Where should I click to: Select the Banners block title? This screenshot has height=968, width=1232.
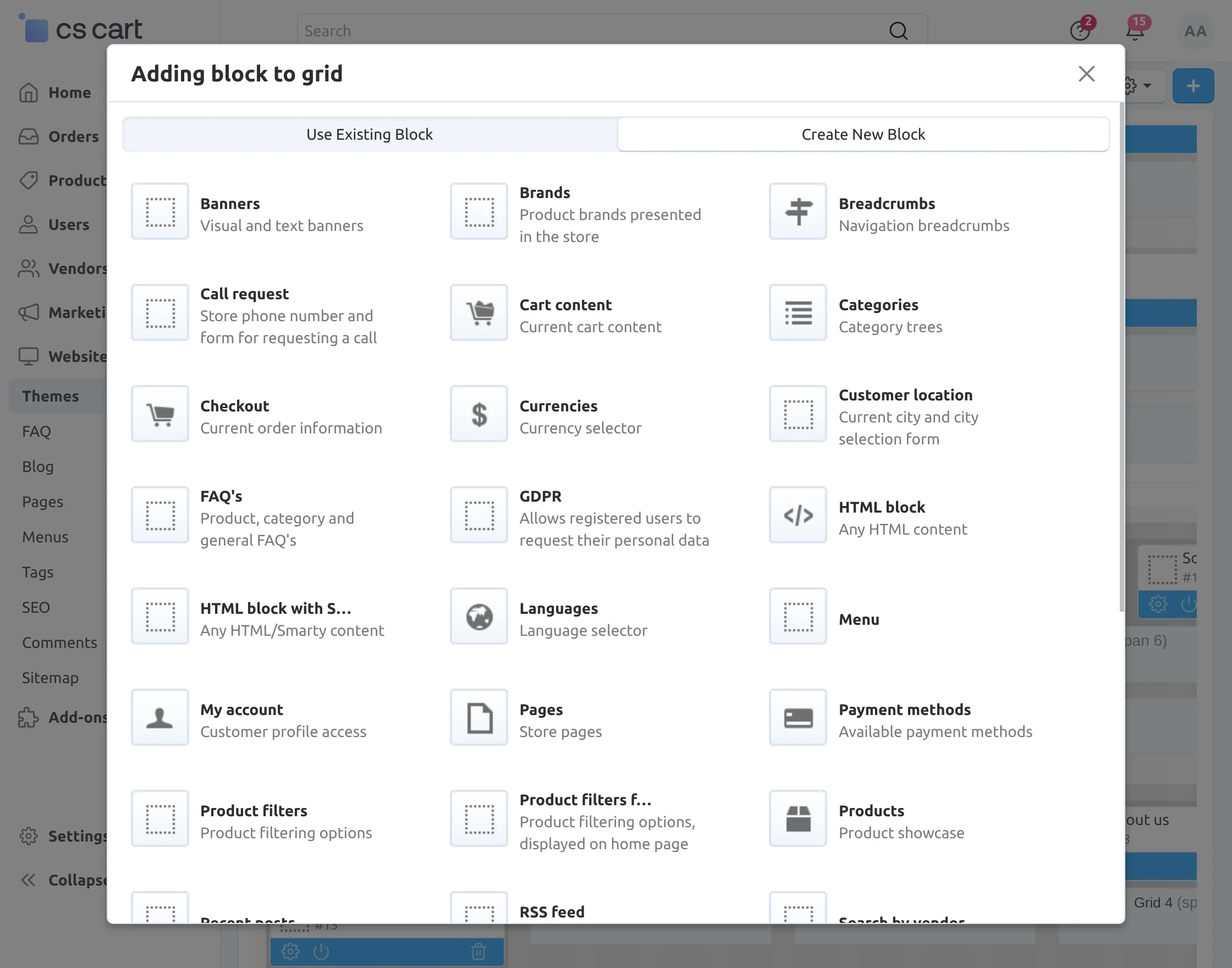(229, 204)
